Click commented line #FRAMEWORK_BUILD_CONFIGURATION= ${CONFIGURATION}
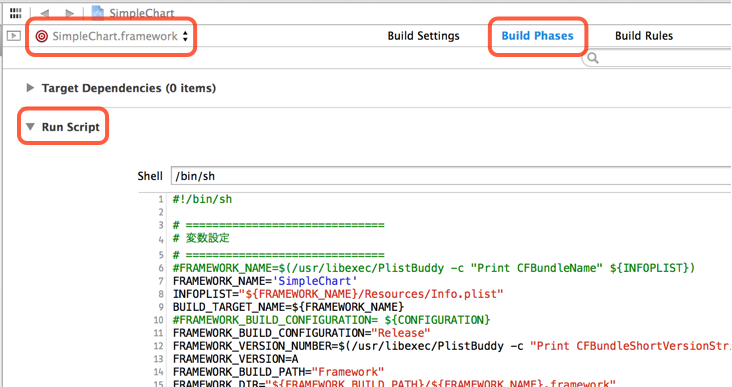The image size is (732, 387). point(331,320)
